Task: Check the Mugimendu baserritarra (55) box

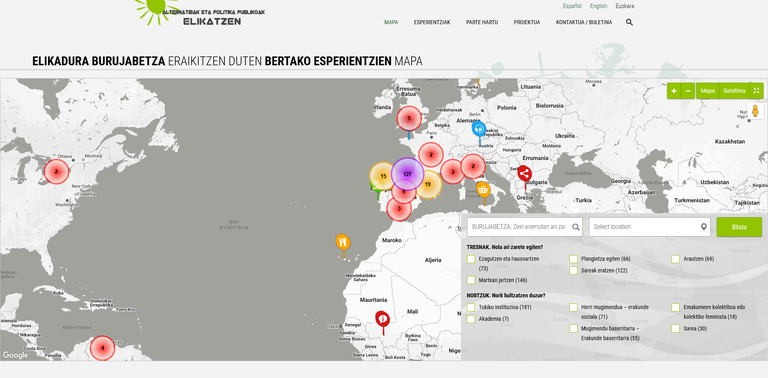Action: point(574,329)
